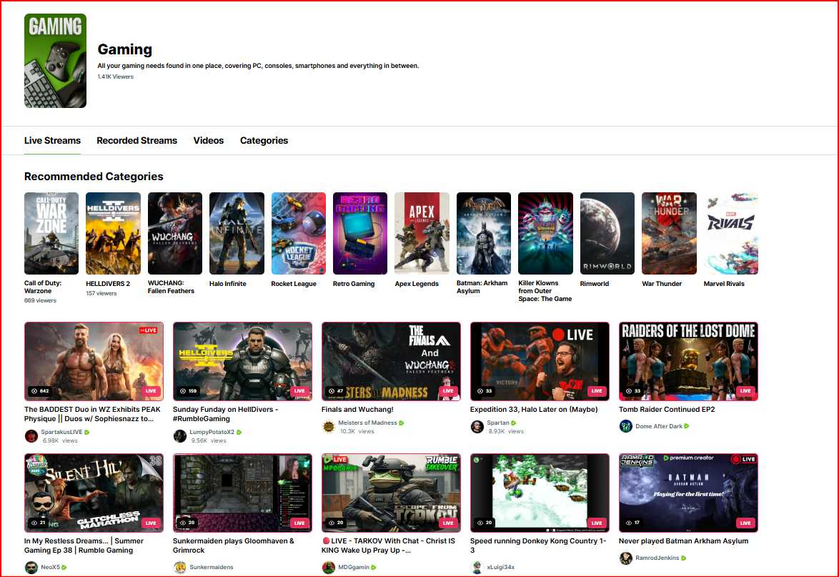Click LIVE badge on Tomb Raider stream
839x577 pixels.
(x=745, y=391)
